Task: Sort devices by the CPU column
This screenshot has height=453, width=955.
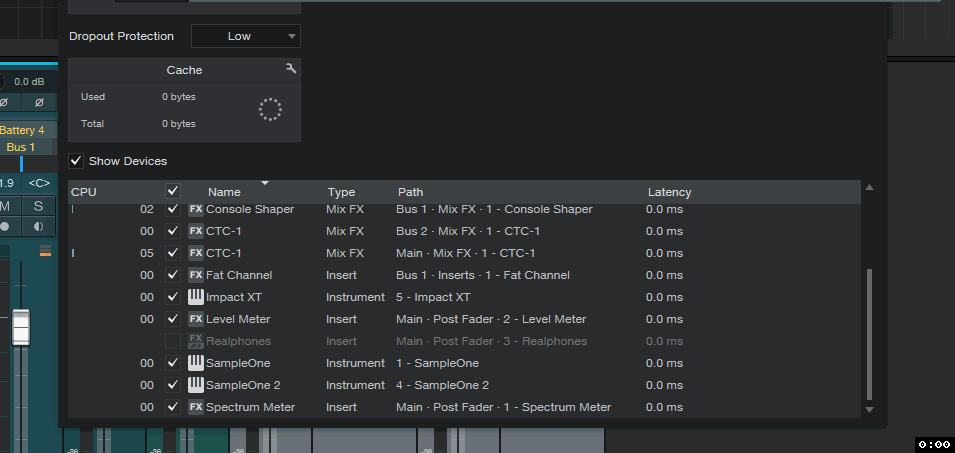Action: point(84,192)
